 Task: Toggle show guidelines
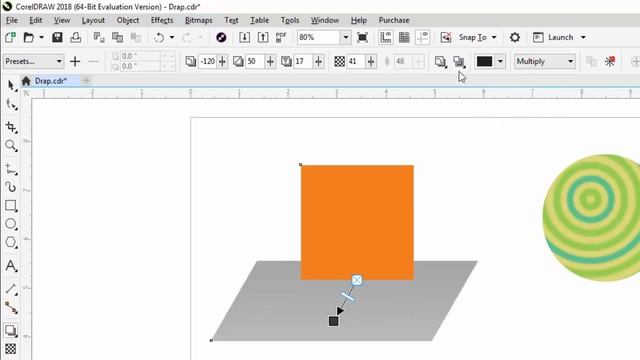422,38
